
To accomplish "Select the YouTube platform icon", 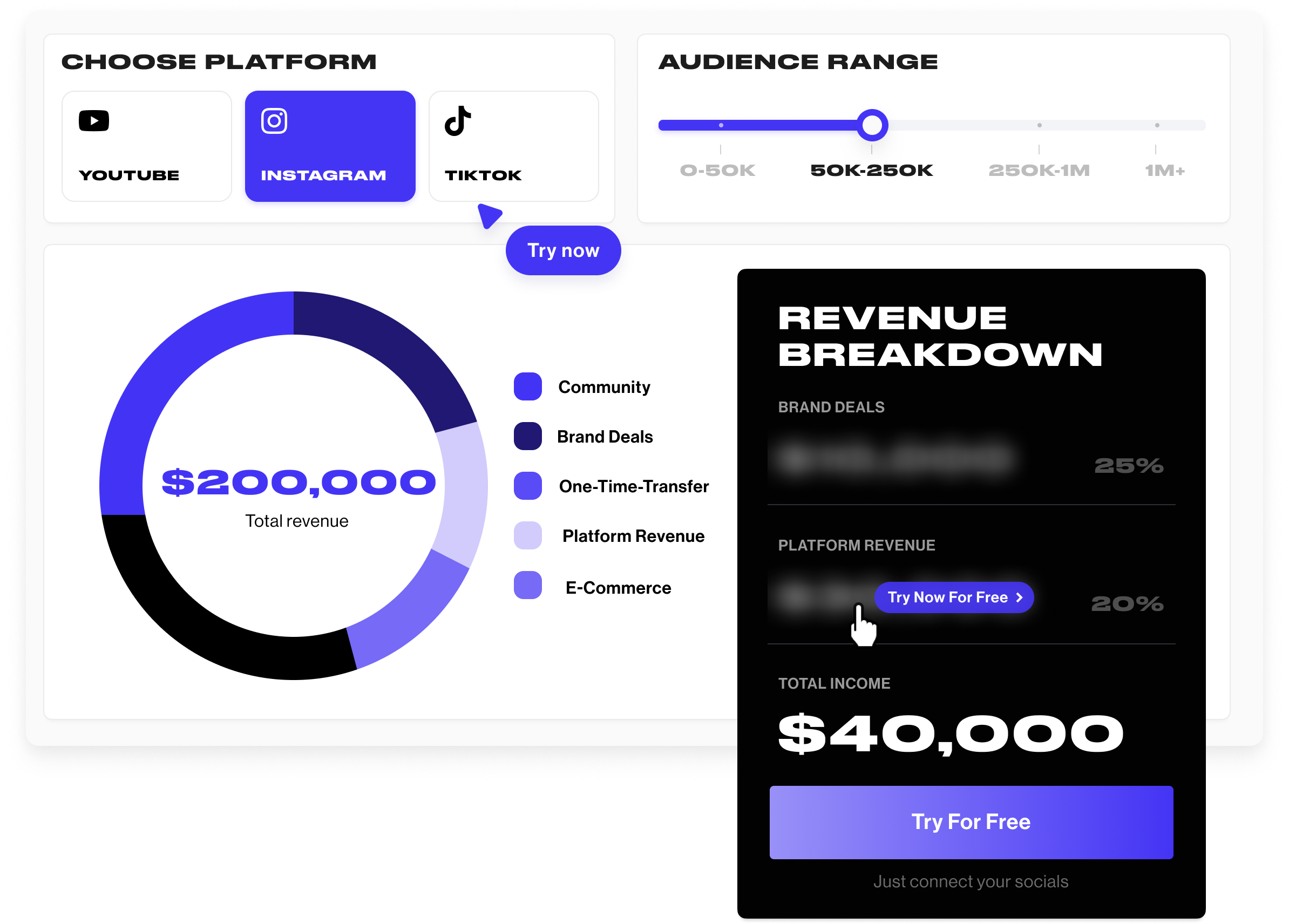I will (94, 120).
